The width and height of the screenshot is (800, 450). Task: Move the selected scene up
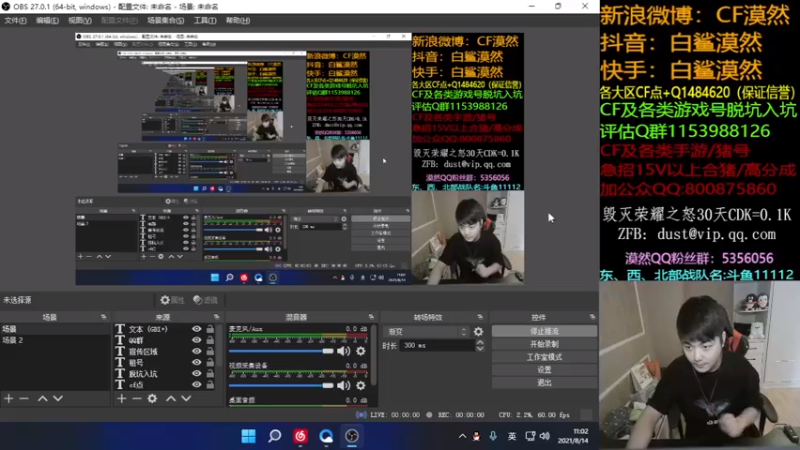click(x=42, y=398)
